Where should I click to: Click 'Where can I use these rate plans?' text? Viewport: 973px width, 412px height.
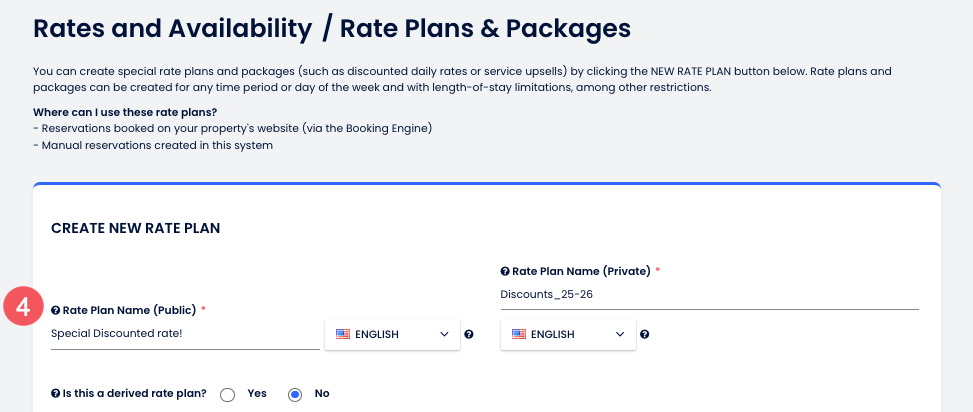[x=125, y=111]
